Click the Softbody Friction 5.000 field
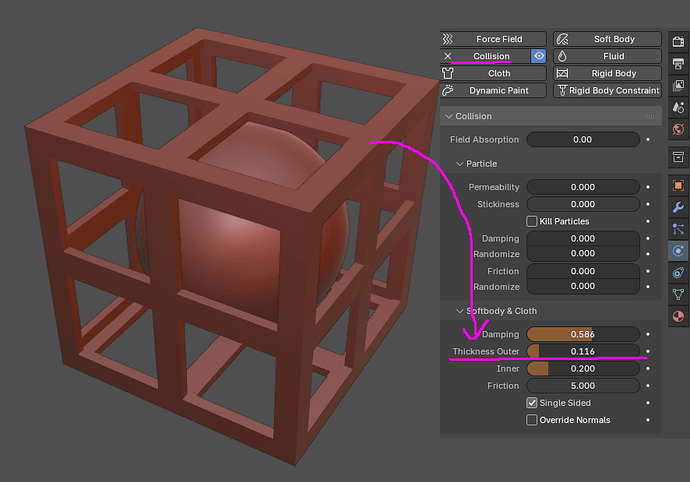 click(x=583, y=386)
